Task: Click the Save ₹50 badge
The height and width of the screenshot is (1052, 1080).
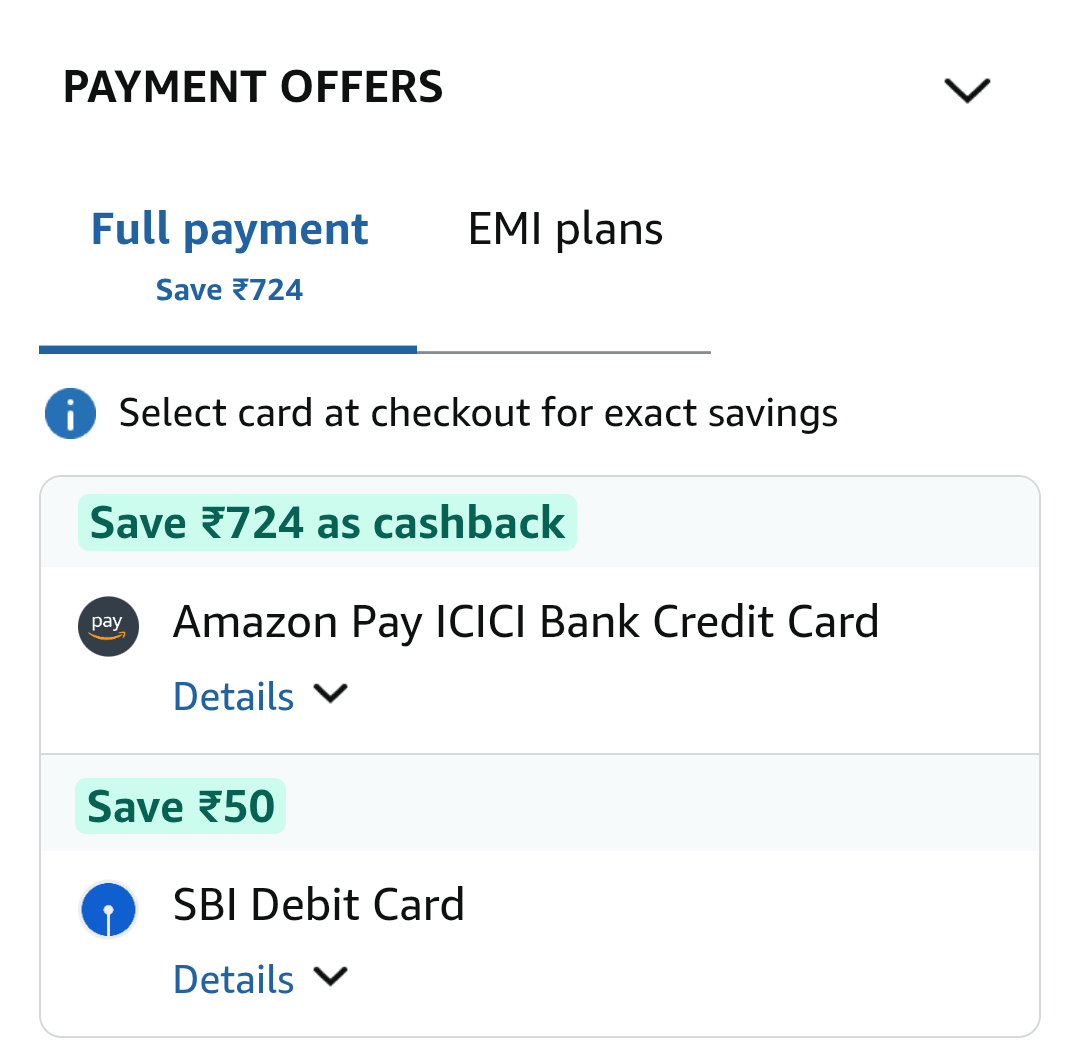Action: (x=180, y=806)
